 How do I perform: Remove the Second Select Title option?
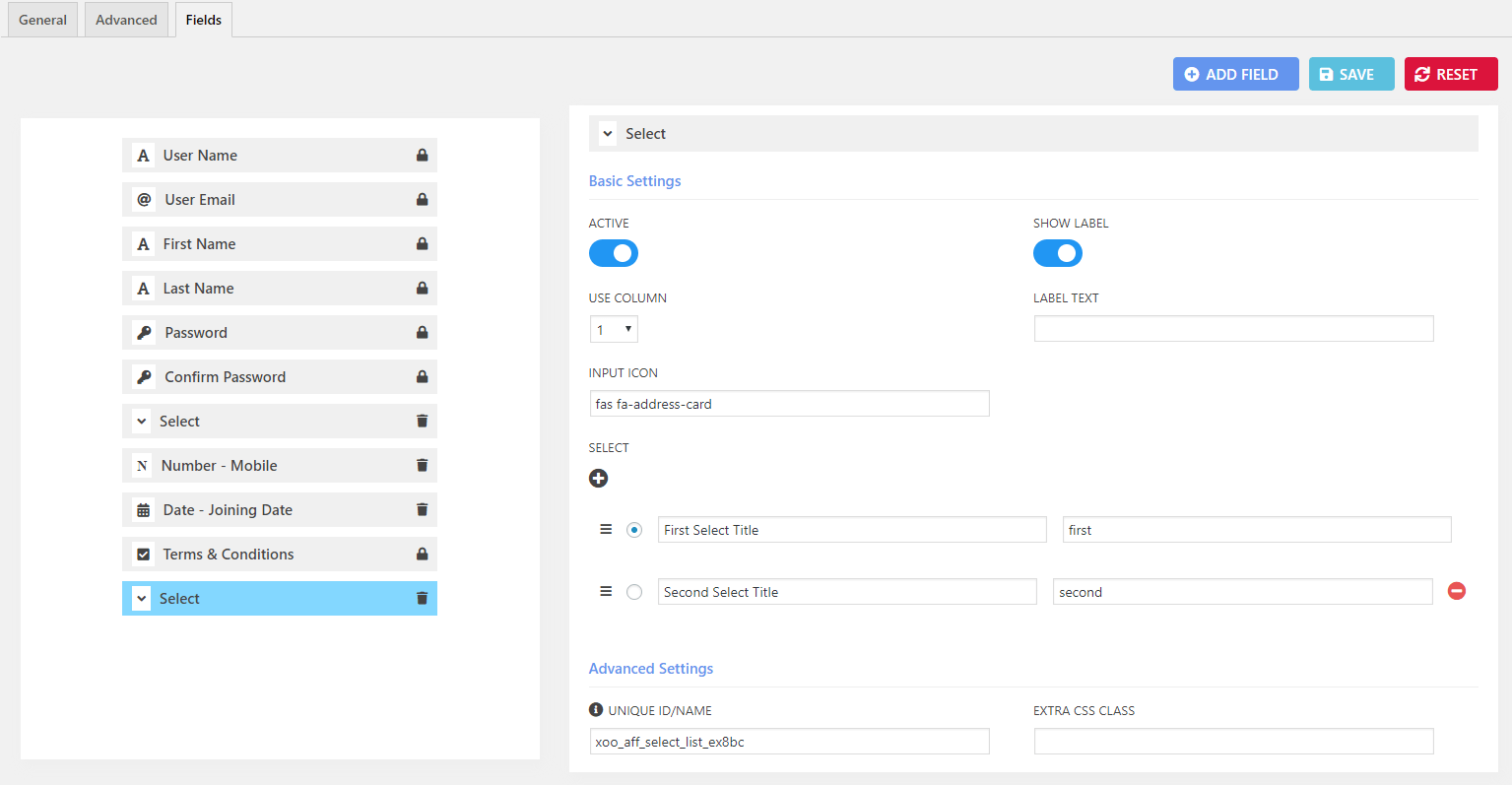point(1456,591)
